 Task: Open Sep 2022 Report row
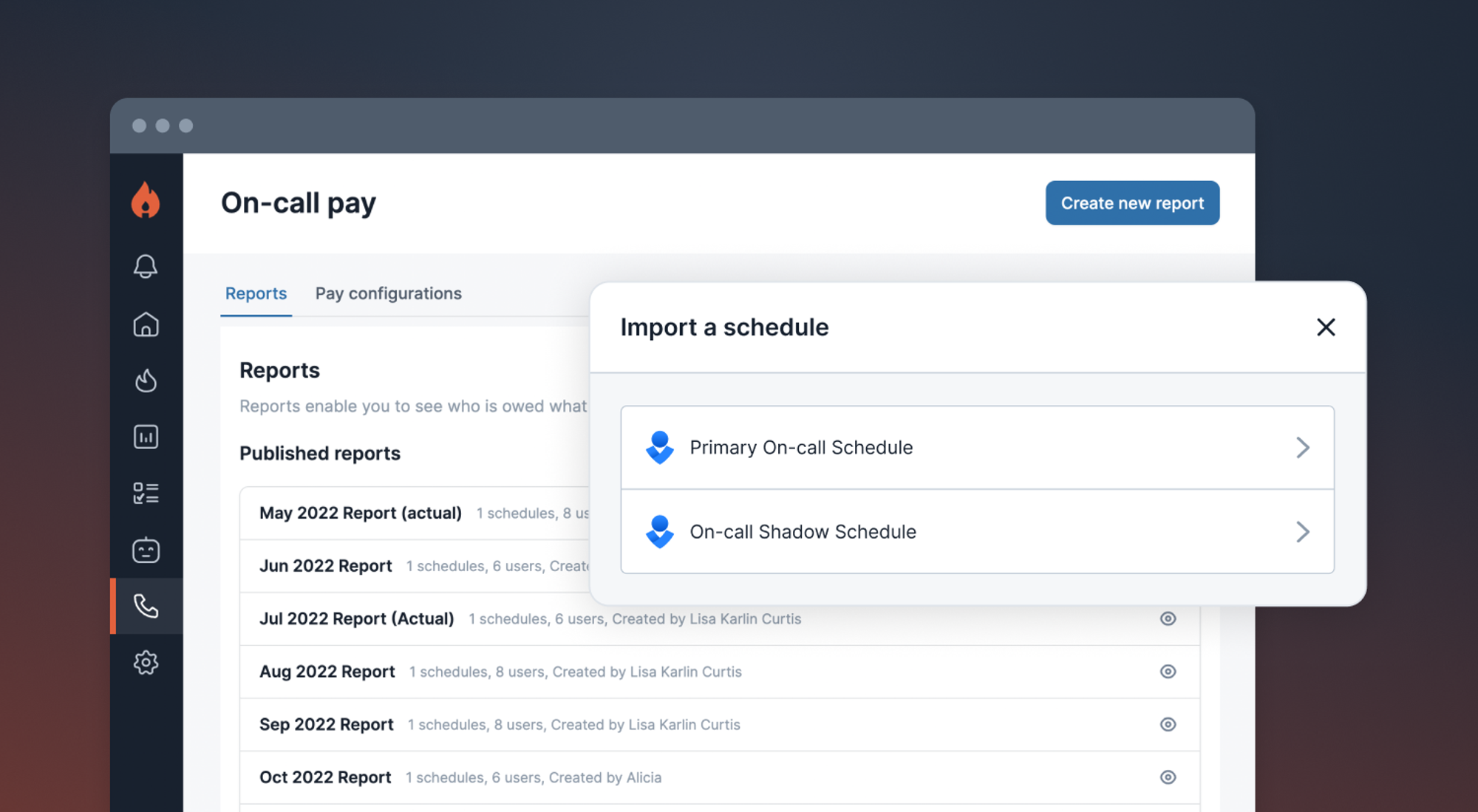(x=327, y=725)
